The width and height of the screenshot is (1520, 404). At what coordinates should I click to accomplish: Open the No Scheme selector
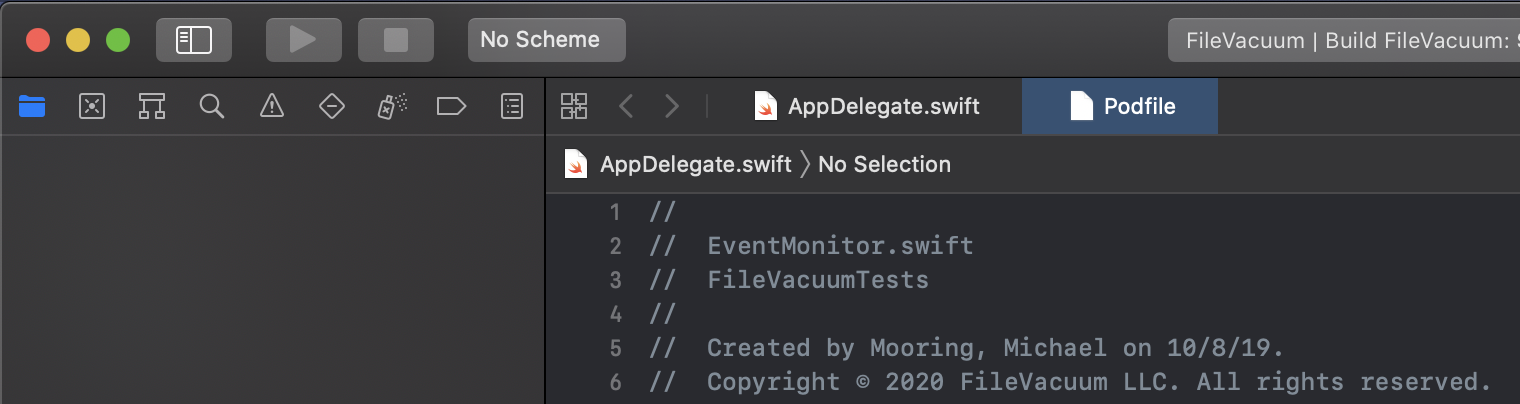coord(546,40)
